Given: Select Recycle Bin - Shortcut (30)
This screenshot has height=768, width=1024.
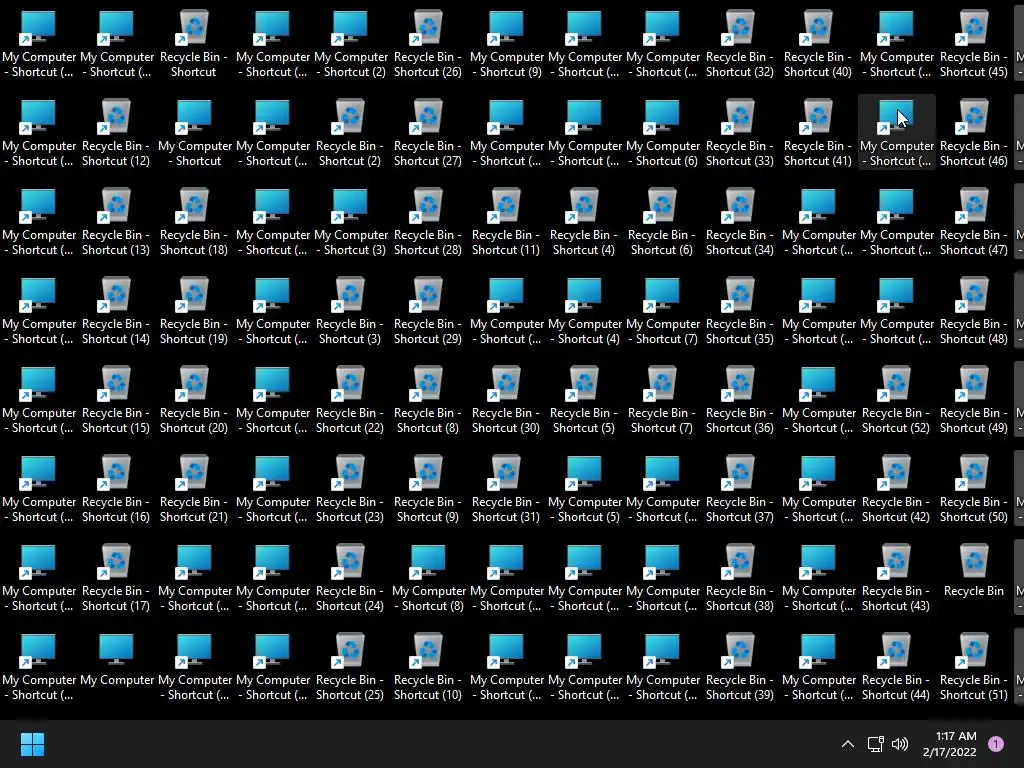Looking at the screenshot, I should point(506,400).
